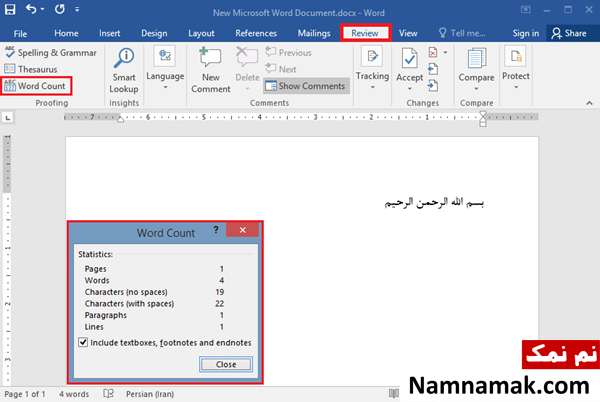Viewport: 600px width, 402px height.
Task: Click the proofing errors book icon in status bar
Action: click(108, 394)
